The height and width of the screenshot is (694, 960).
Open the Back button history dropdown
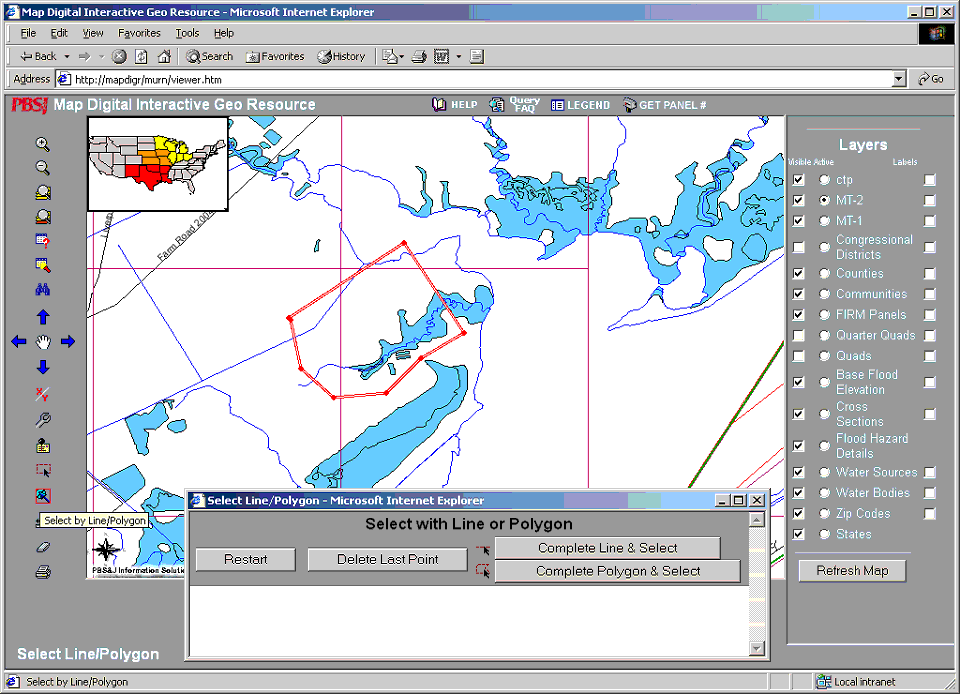click(67, 56)
